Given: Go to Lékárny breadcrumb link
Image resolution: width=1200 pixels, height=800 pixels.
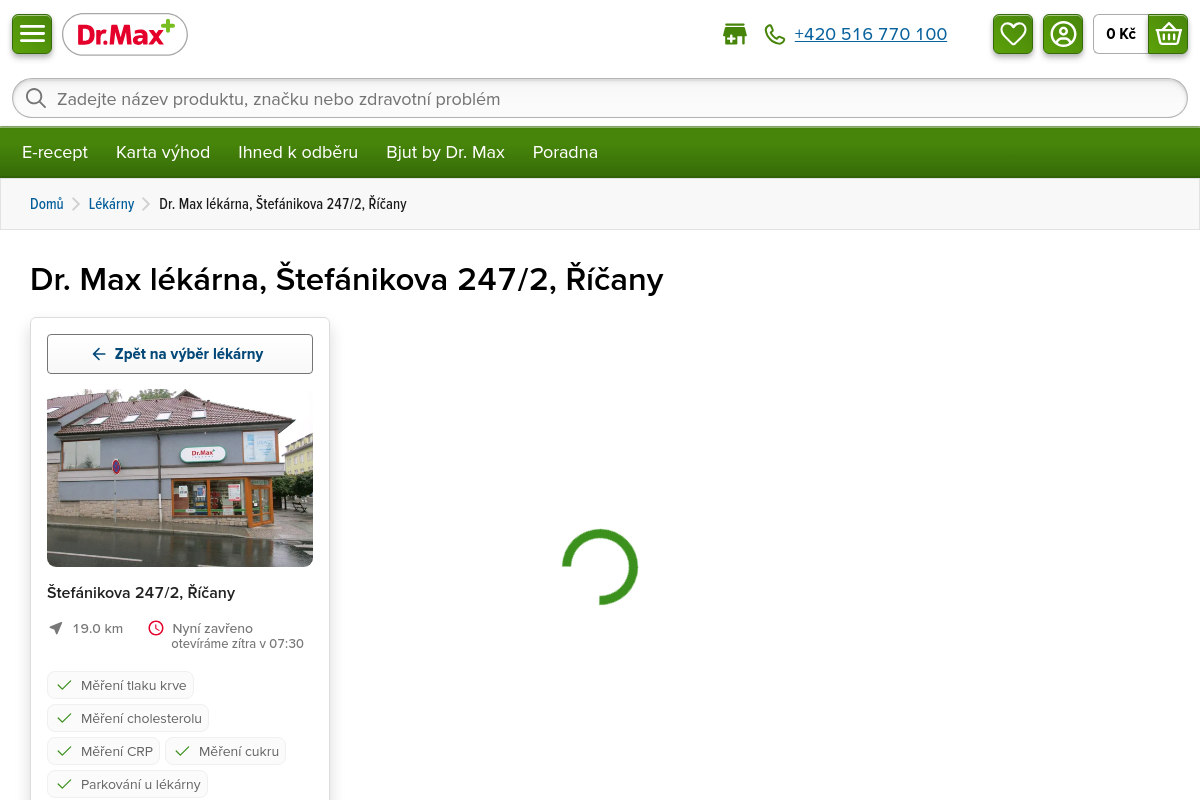Looking at the screenshot, I should pyautogui.click(x=111, y=204).
